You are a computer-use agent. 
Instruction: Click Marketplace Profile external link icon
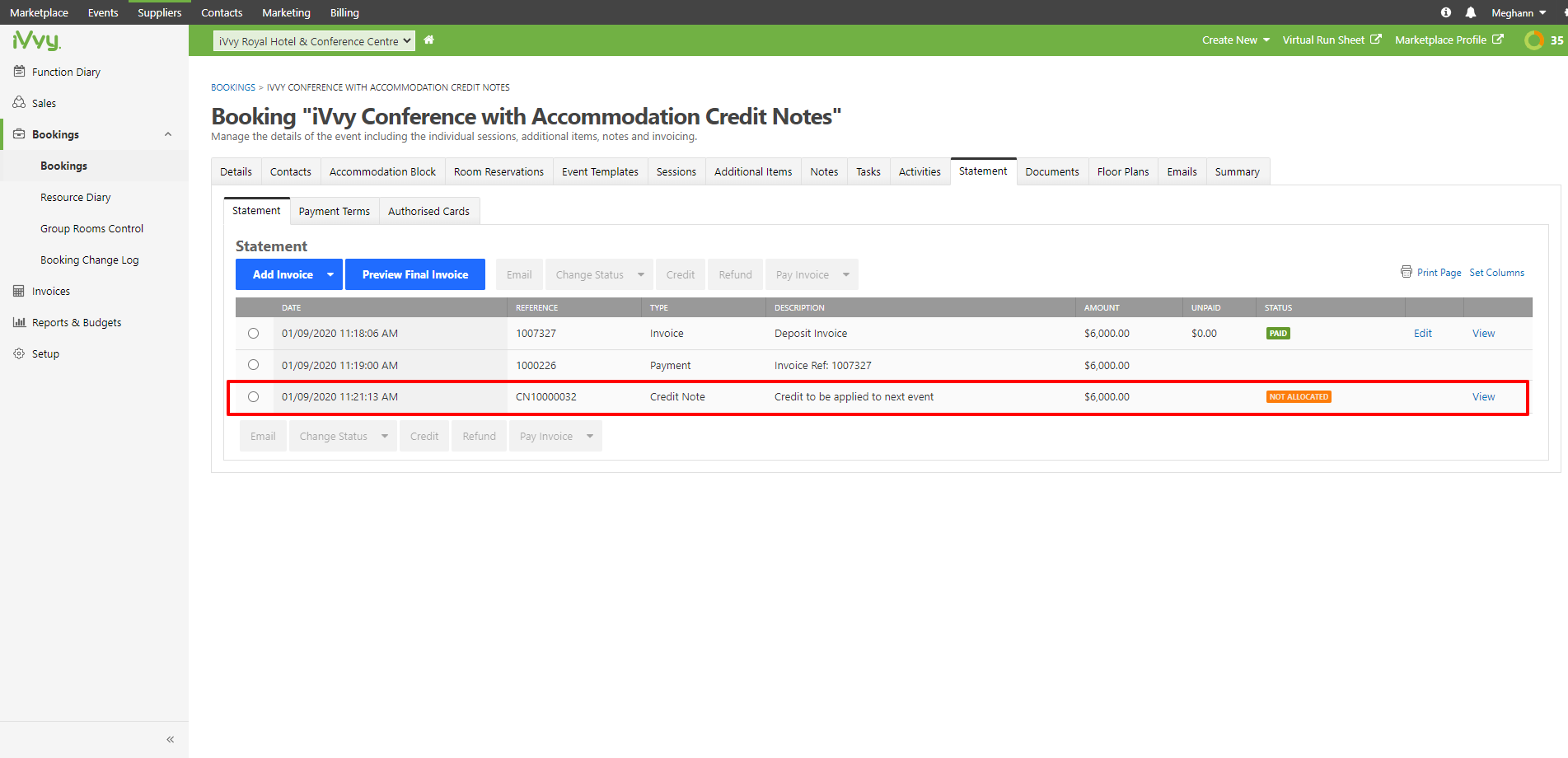pyautogui.click(x=1497, y=39)
